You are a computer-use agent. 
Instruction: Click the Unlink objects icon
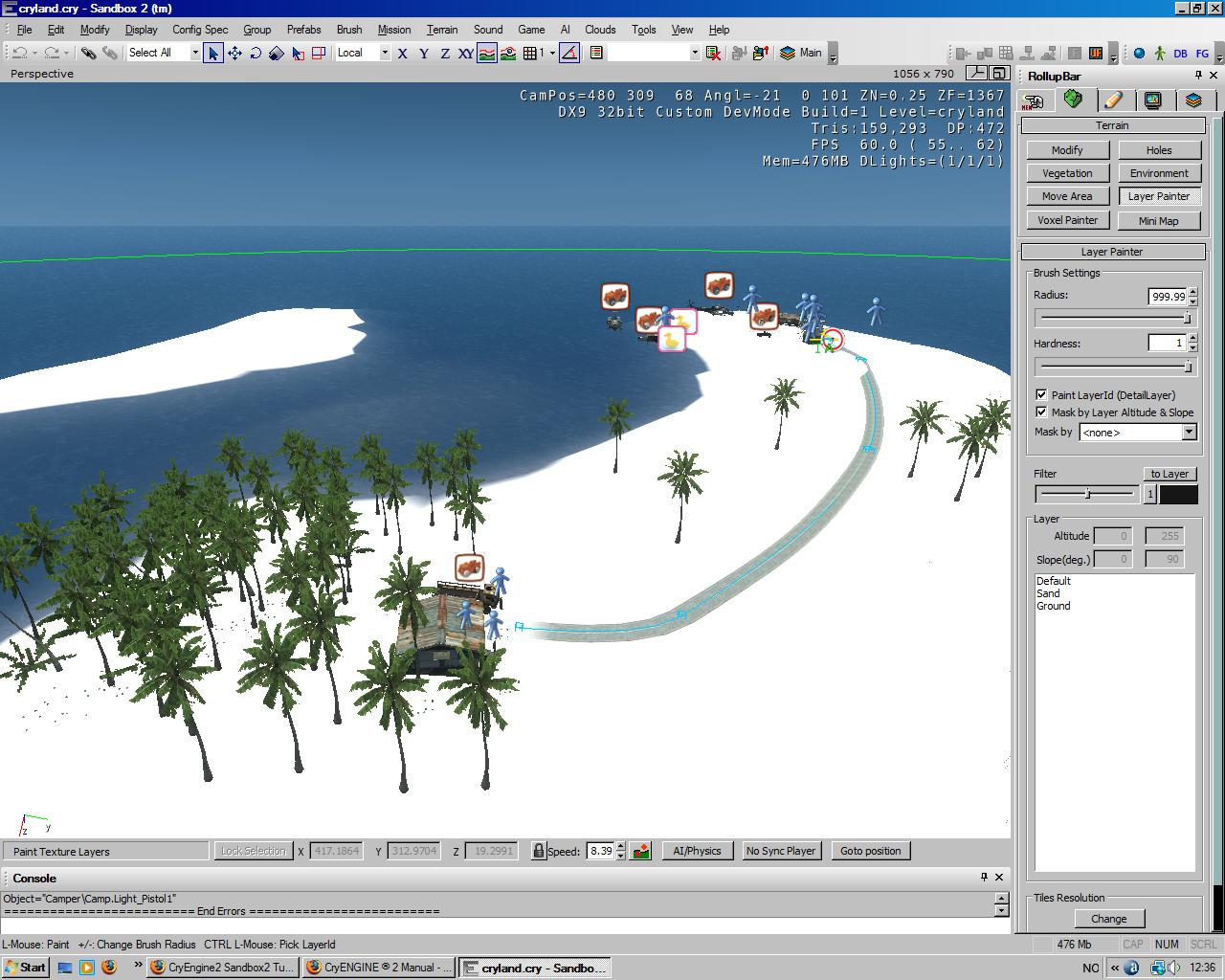(110, 53)
